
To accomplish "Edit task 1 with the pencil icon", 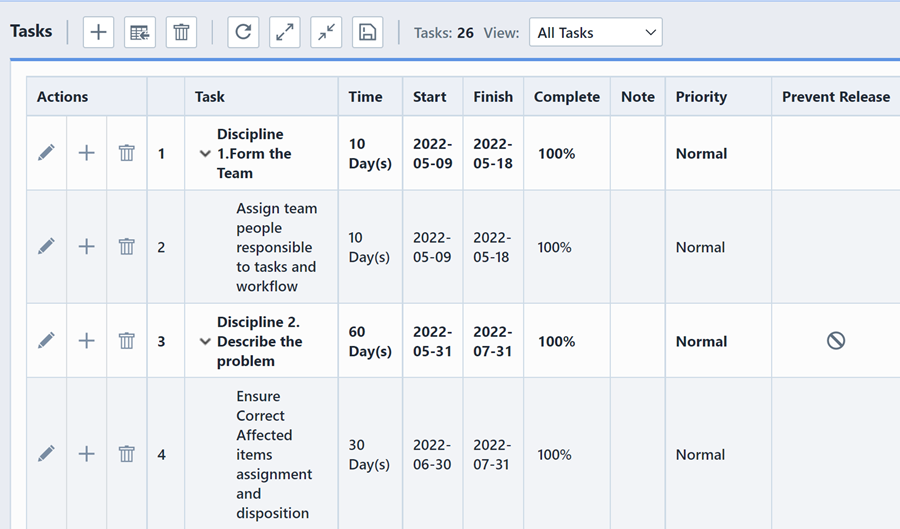I will point(46,153).
